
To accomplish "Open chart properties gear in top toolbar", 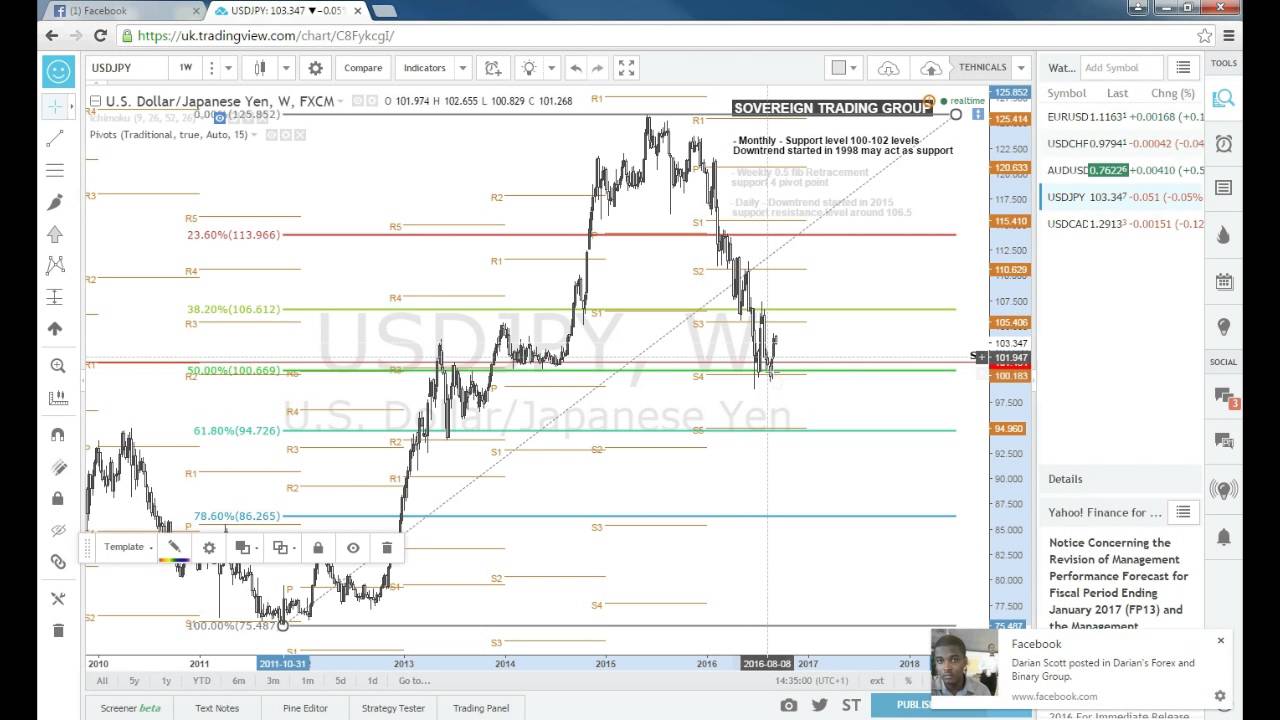I will point(315,68).
